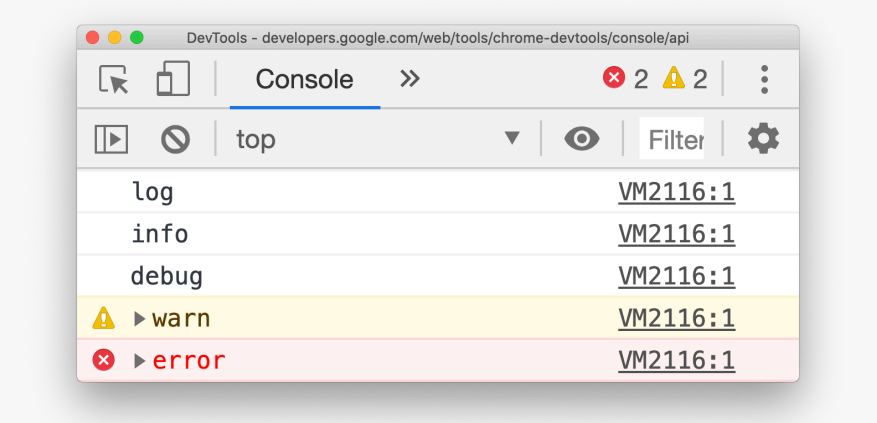Image resolution: width=877 pixels, height=423 pixels.
Task: Open the top context dropdown
Action: tap(378, 139)
